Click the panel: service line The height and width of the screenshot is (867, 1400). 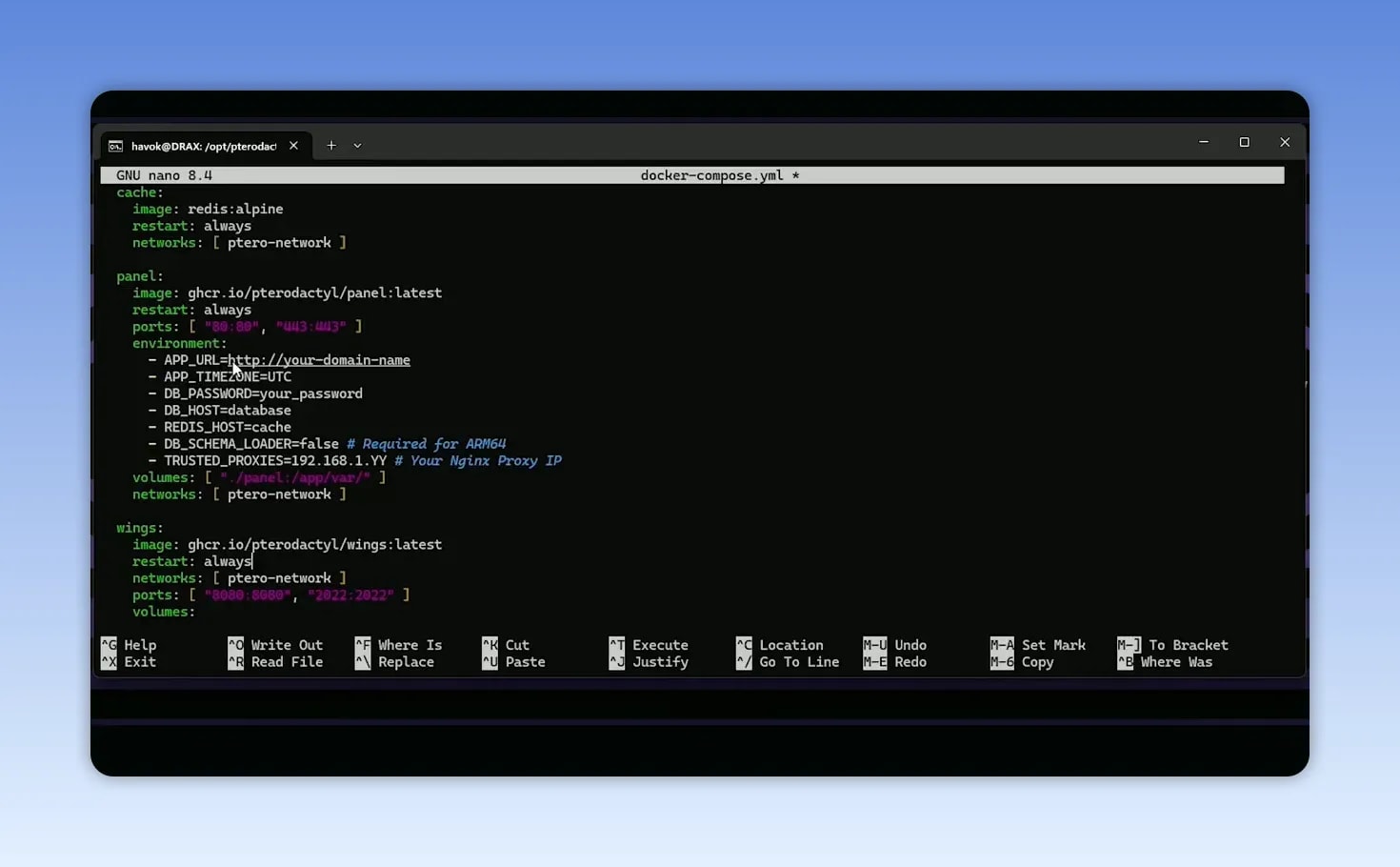click(140, 276)
